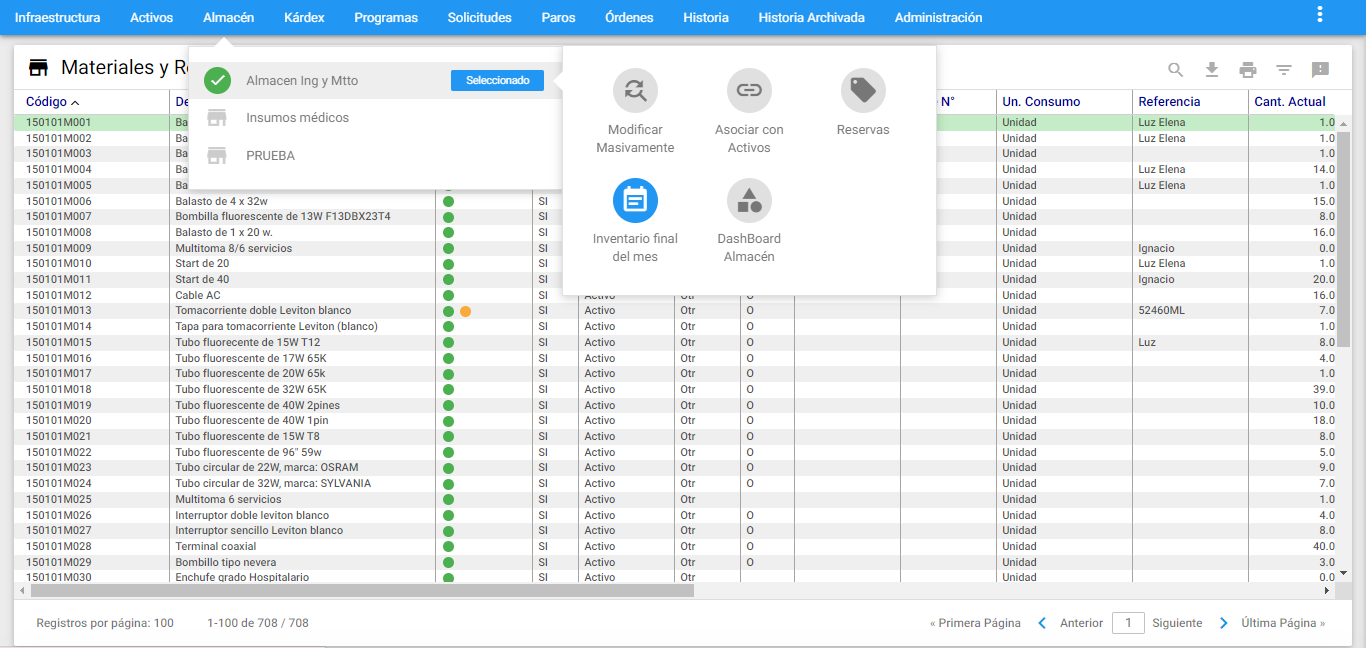
Task: Go to Última Página »
Action: 1283,623
